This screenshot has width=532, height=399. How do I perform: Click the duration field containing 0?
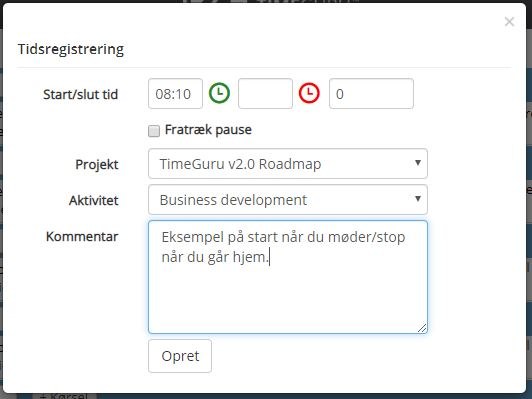(371, 94)
